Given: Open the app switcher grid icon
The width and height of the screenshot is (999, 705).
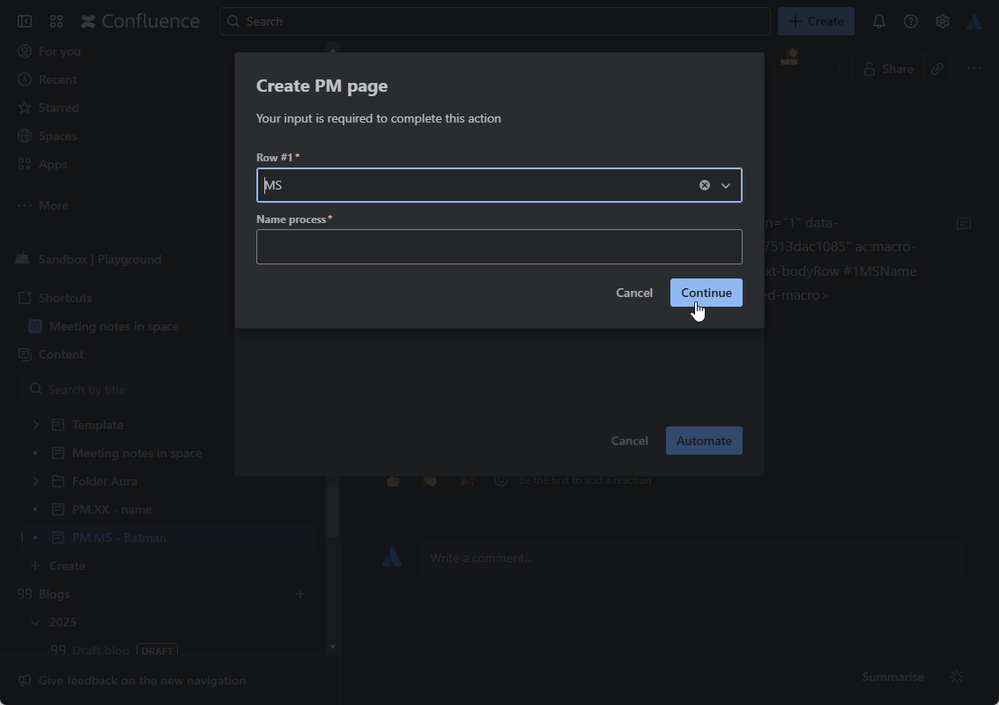Looking at the screenshot, I should coord(56,21).
